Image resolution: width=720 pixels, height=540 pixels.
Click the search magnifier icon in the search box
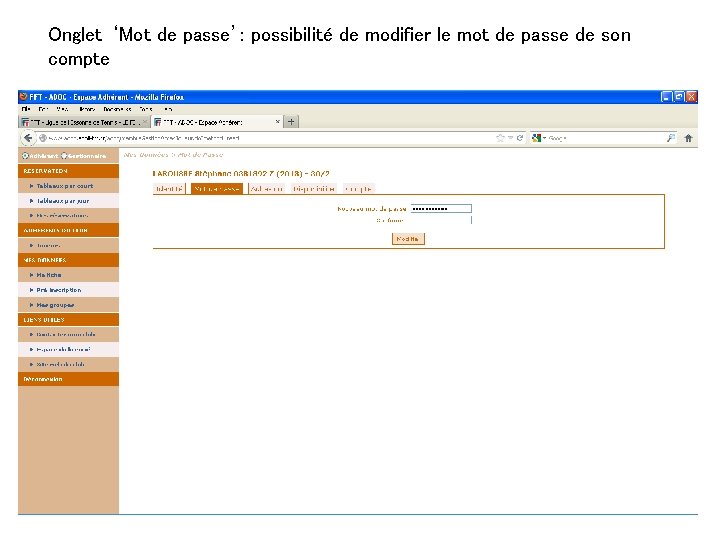click(x=671, y=138)
